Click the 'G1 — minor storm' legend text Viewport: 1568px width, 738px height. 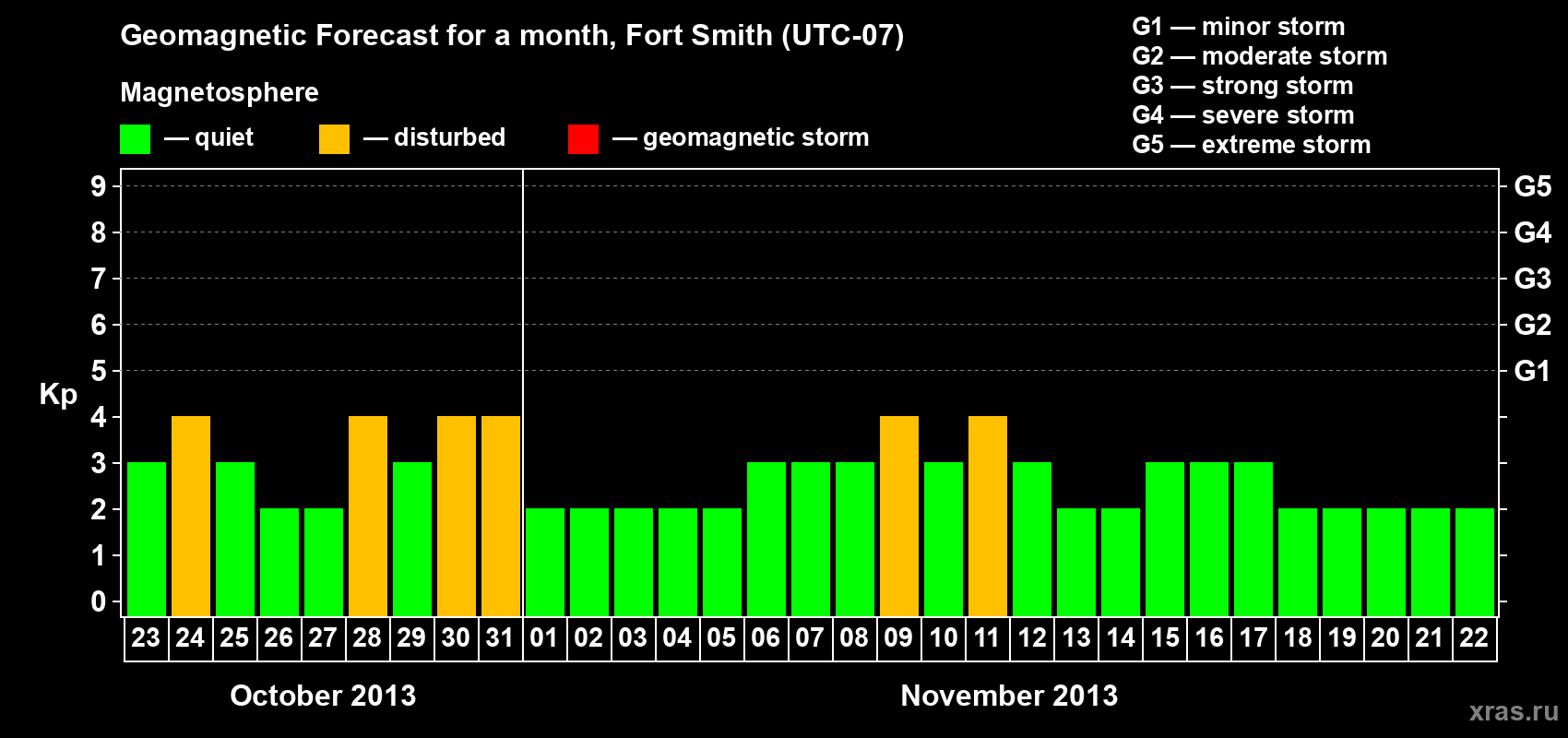point(1238,27)
